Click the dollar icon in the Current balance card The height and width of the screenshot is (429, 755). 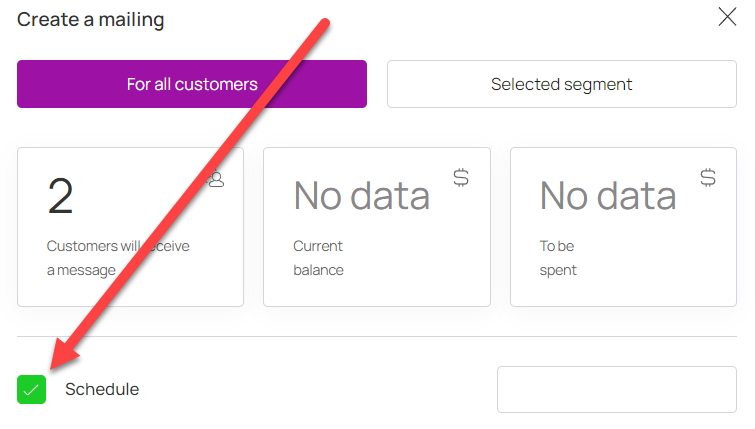point(461,178)
